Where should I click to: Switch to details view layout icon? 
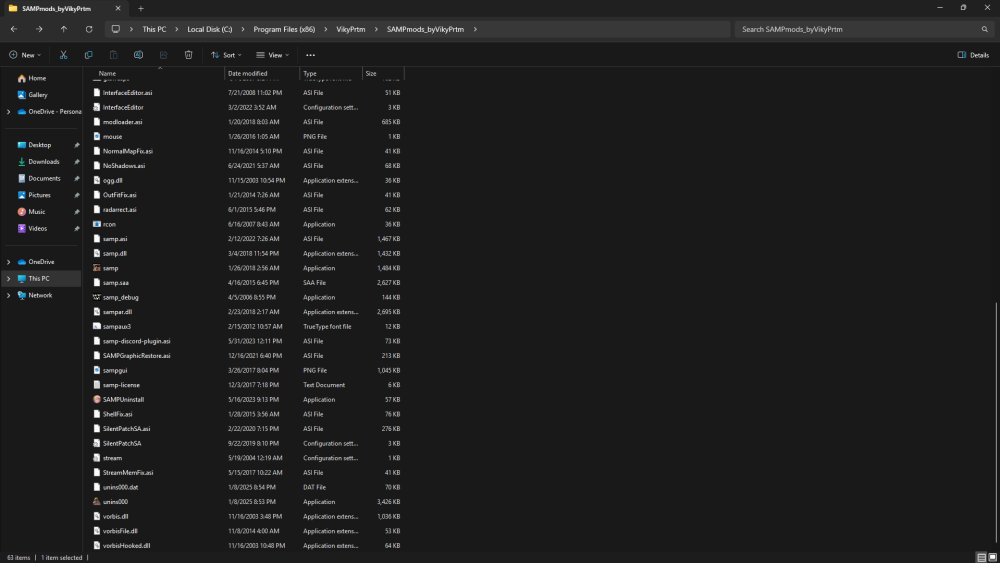coord(981,557)
